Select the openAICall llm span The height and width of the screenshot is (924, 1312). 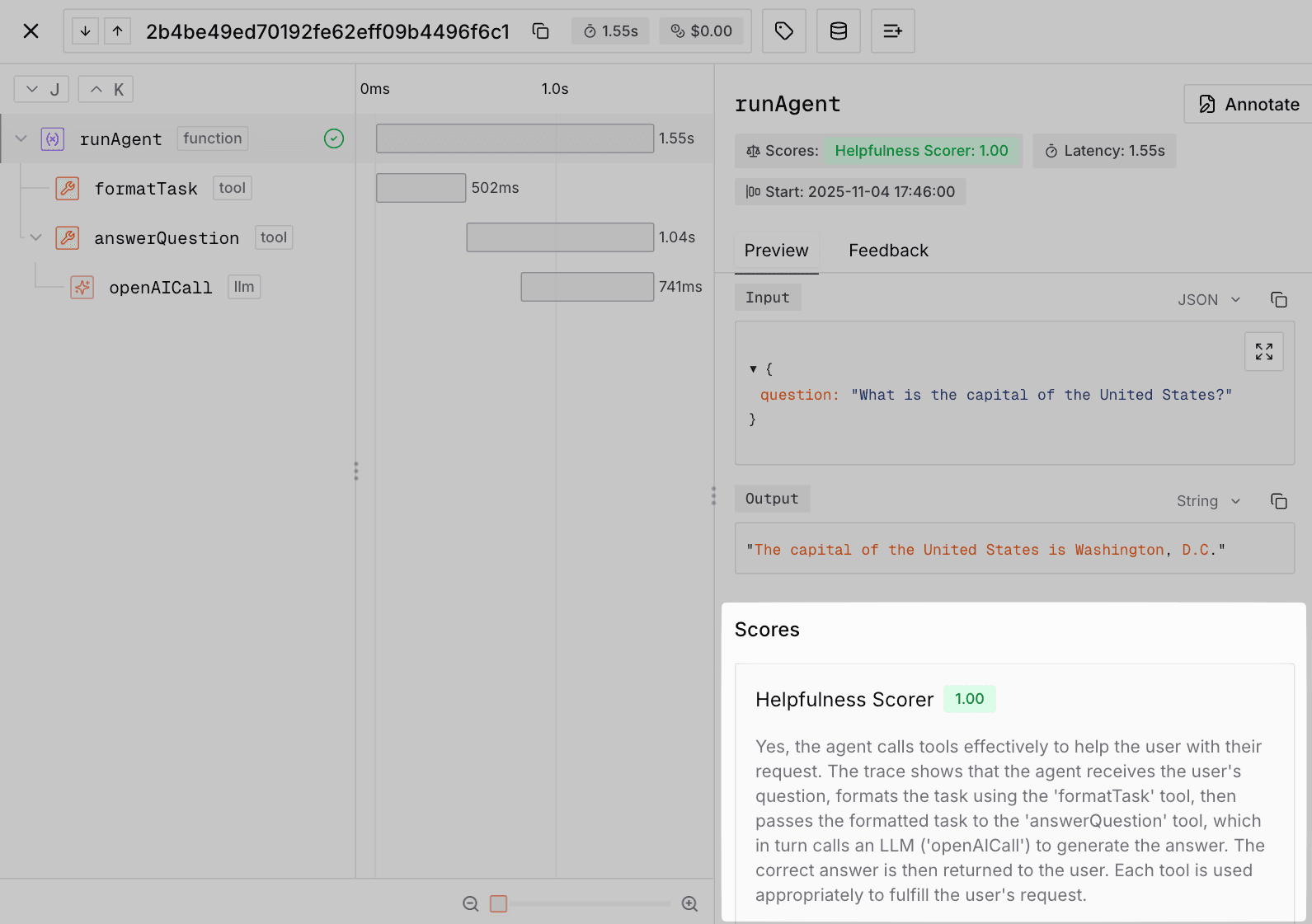point(160,288)
